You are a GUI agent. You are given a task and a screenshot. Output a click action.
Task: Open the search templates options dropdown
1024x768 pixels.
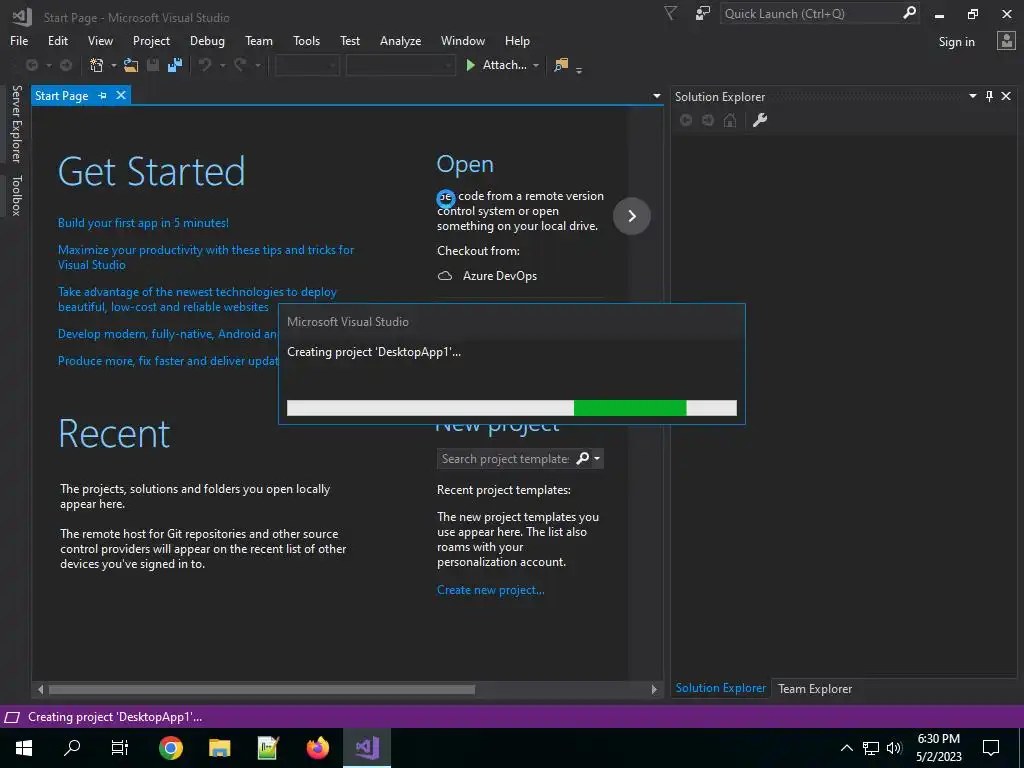coord(597,458)
